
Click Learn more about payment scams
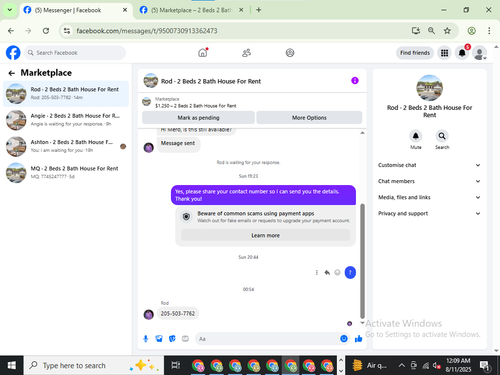click(x=265, y=235)
